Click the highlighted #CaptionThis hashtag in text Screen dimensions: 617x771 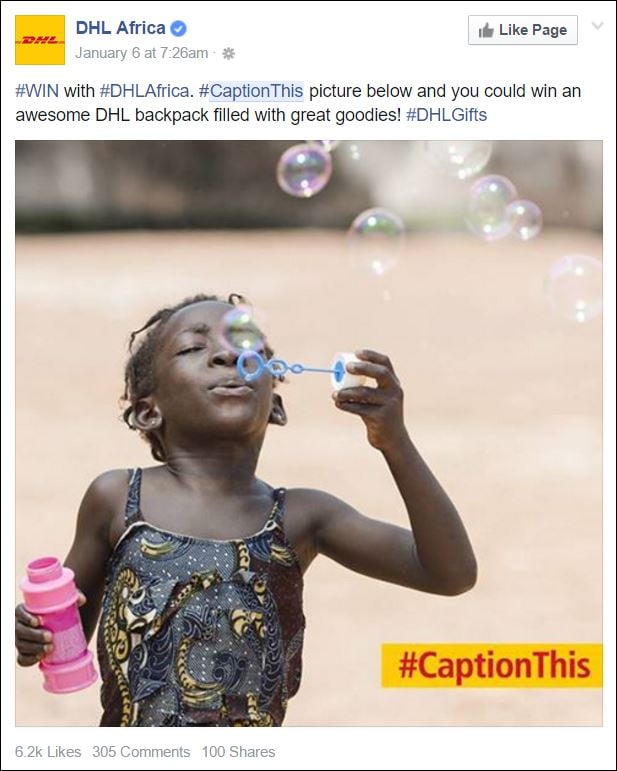click(251, 91)
